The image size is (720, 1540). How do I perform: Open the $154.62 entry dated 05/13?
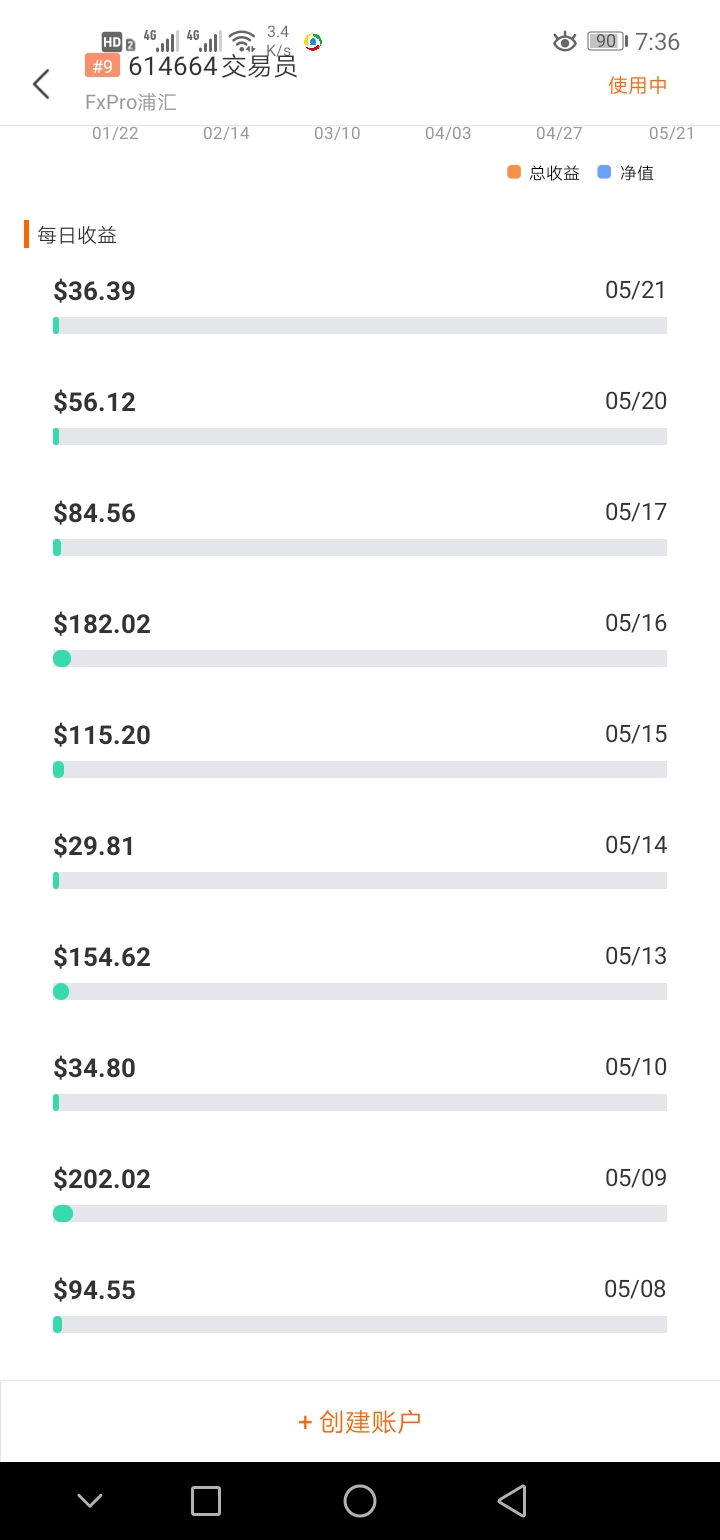pos(360,971)
